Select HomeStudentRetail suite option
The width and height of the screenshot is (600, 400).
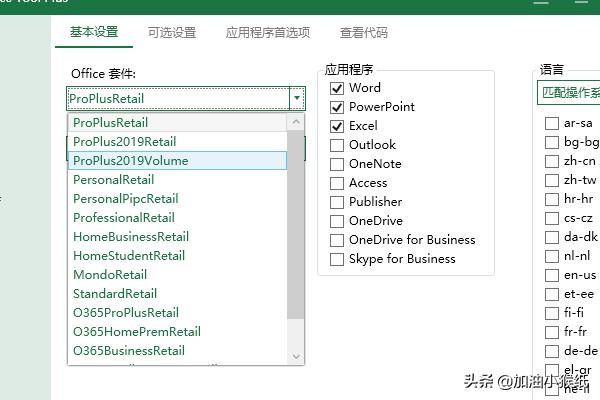pos(129,256)
